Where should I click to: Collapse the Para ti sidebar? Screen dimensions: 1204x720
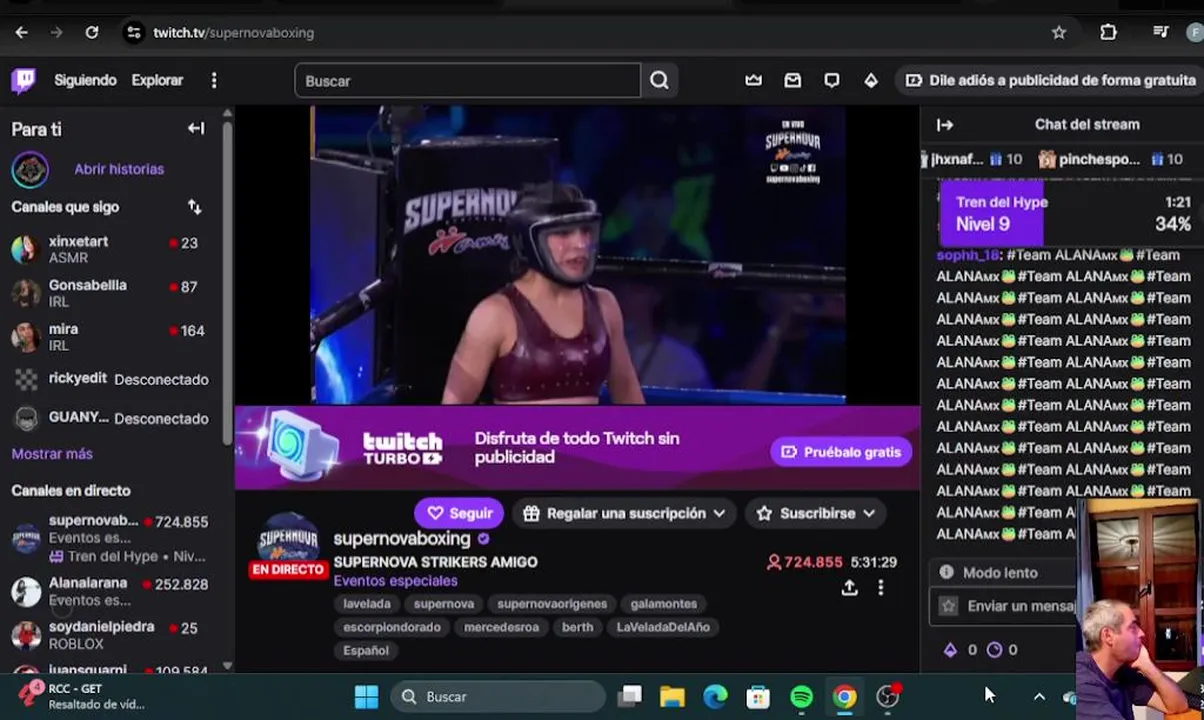[196, 128]
